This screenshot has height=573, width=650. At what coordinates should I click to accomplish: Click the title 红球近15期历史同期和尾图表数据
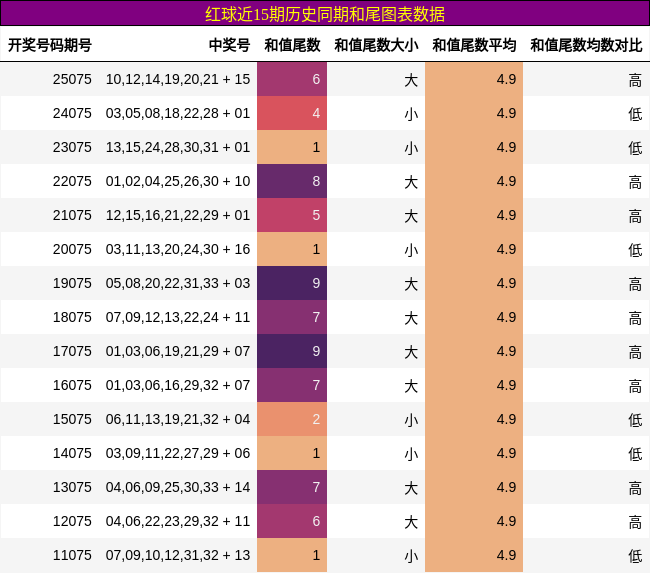(325, 14)
